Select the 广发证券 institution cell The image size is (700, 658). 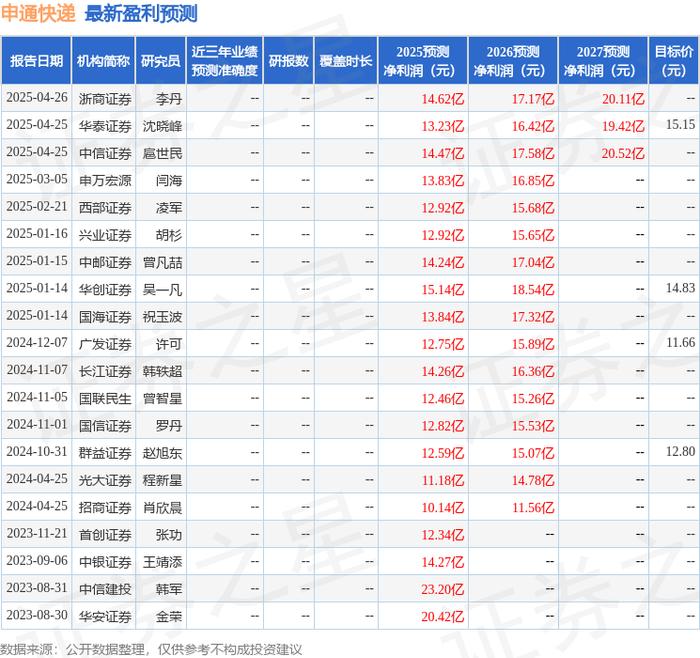coord(105,344)
